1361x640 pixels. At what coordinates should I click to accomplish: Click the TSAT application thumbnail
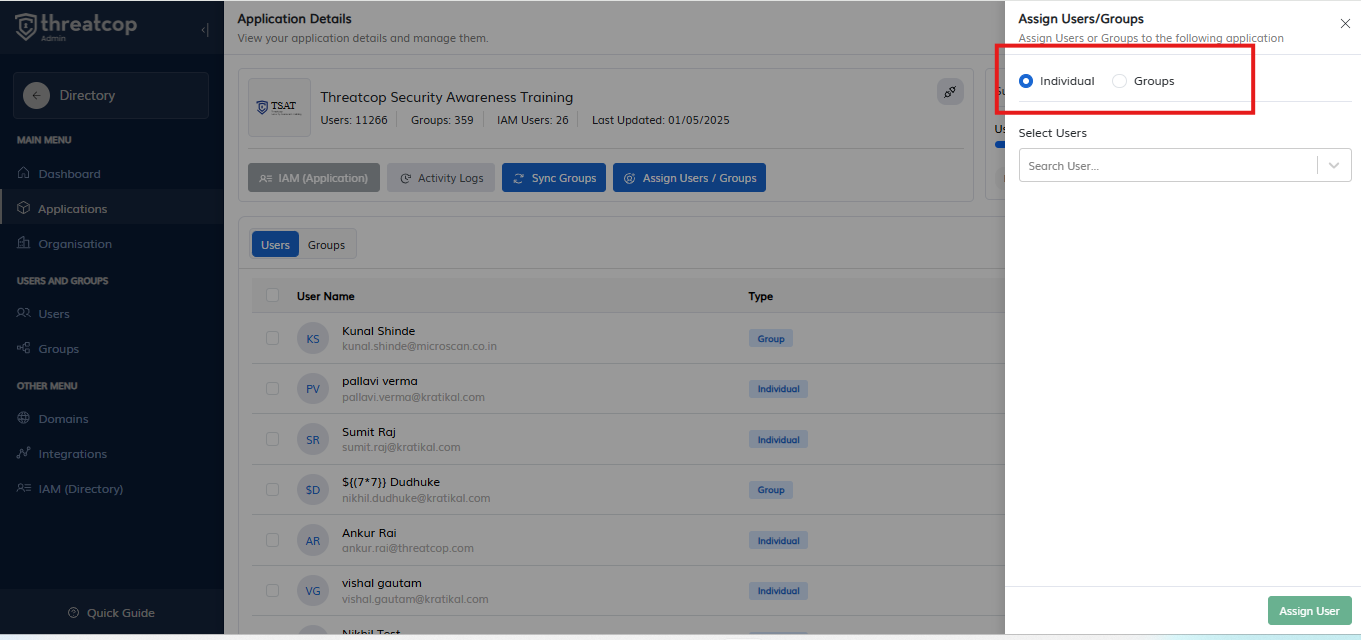pos(279,108)
